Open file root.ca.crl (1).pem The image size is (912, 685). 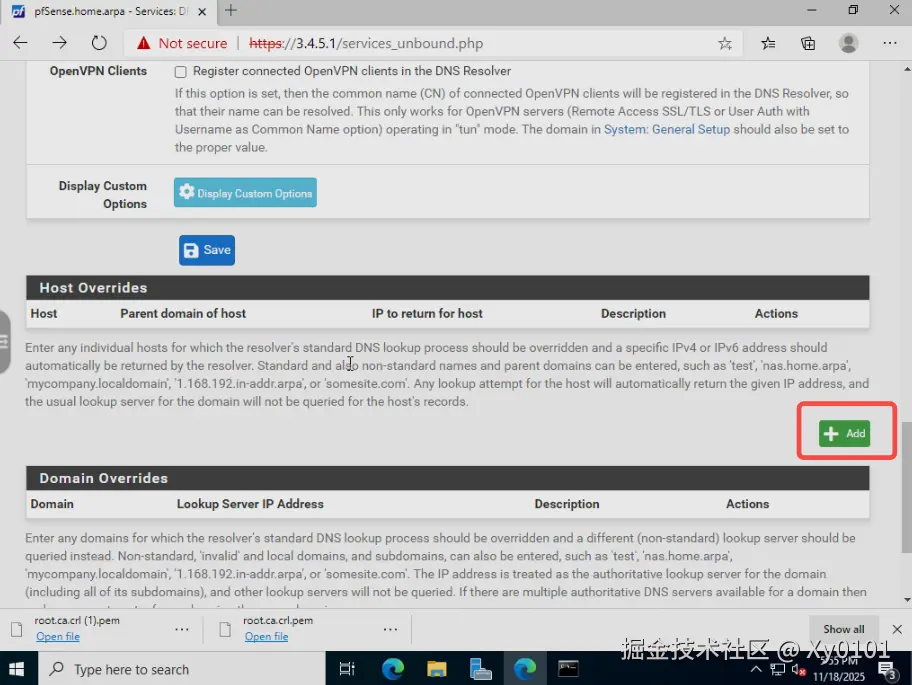click(58, 636)
